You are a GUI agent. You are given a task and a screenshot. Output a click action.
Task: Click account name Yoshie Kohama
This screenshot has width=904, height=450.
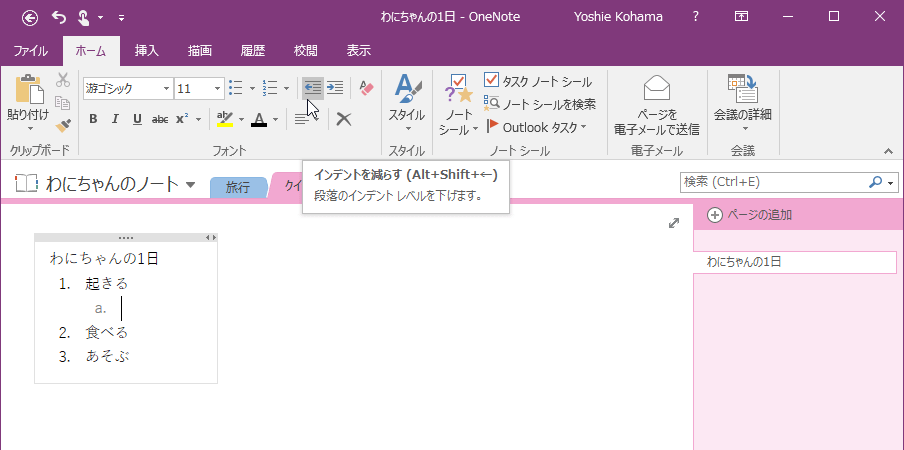coord(618,17)
